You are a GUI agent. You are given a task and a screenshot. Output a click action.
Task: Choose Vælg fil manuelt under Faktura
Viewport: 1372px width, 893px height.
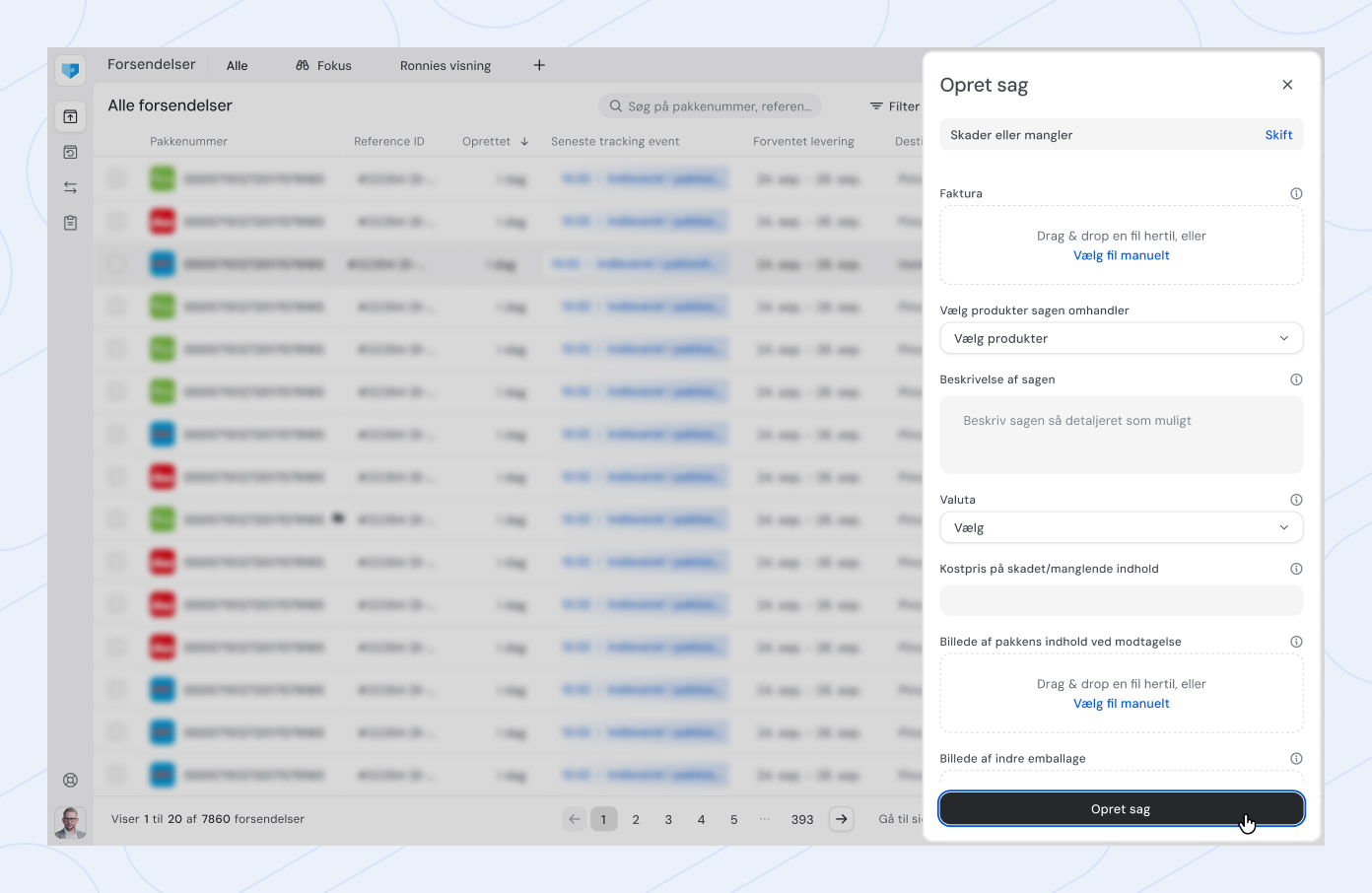[x=1122, y=255]
